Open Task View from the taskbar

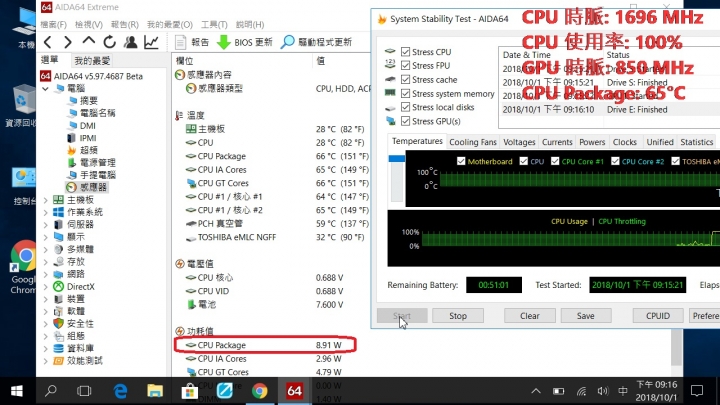84,391
